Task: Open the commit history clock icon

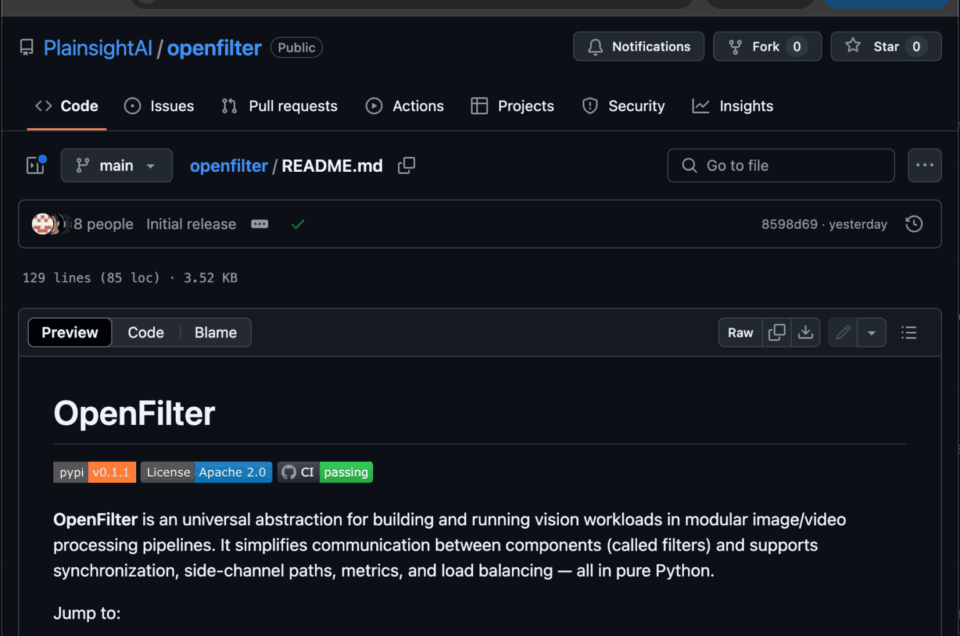Action: point(913,224)
